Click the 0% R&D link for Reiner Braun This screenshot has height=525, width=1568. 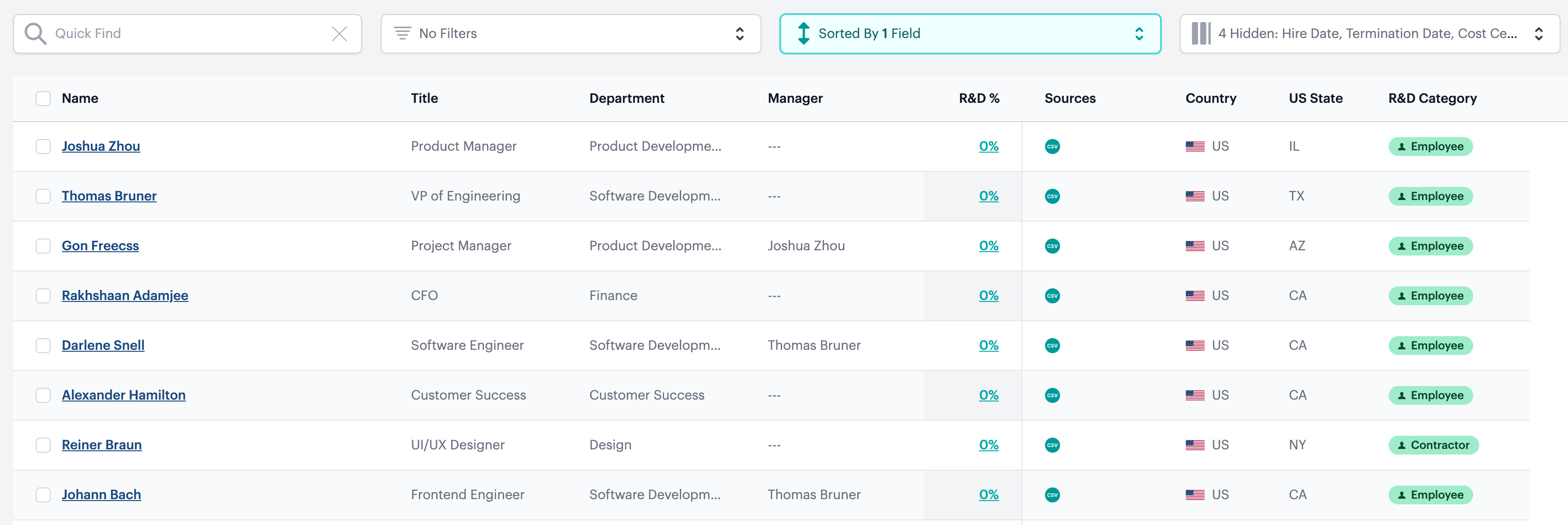pyautogui.click(x=989, y=445)
